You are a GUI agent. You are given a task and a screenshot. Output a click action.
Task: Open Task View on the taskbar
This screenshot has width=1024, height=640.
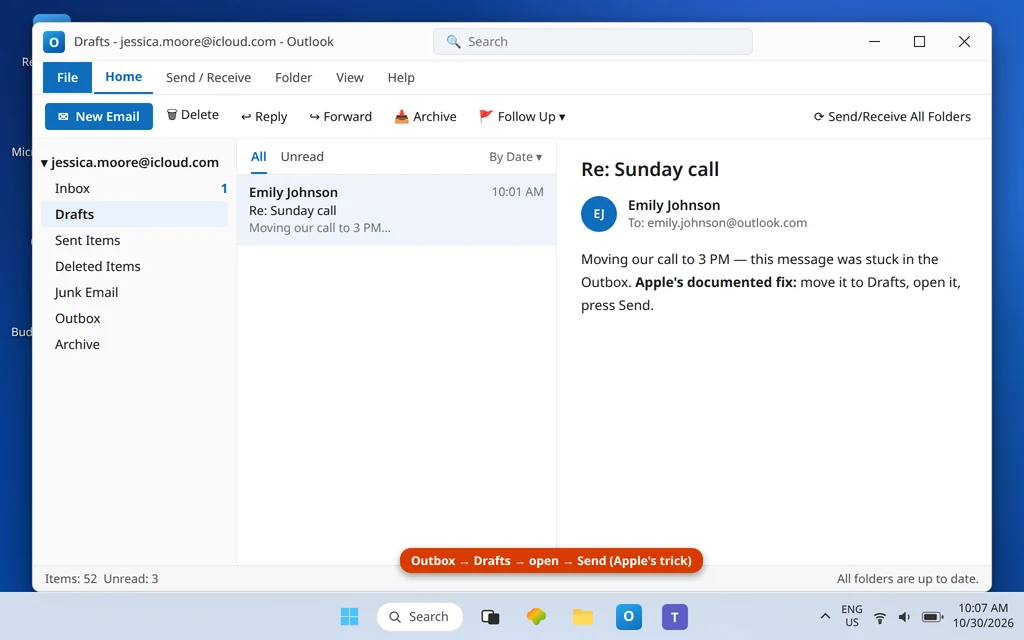[x=490, y=616]
